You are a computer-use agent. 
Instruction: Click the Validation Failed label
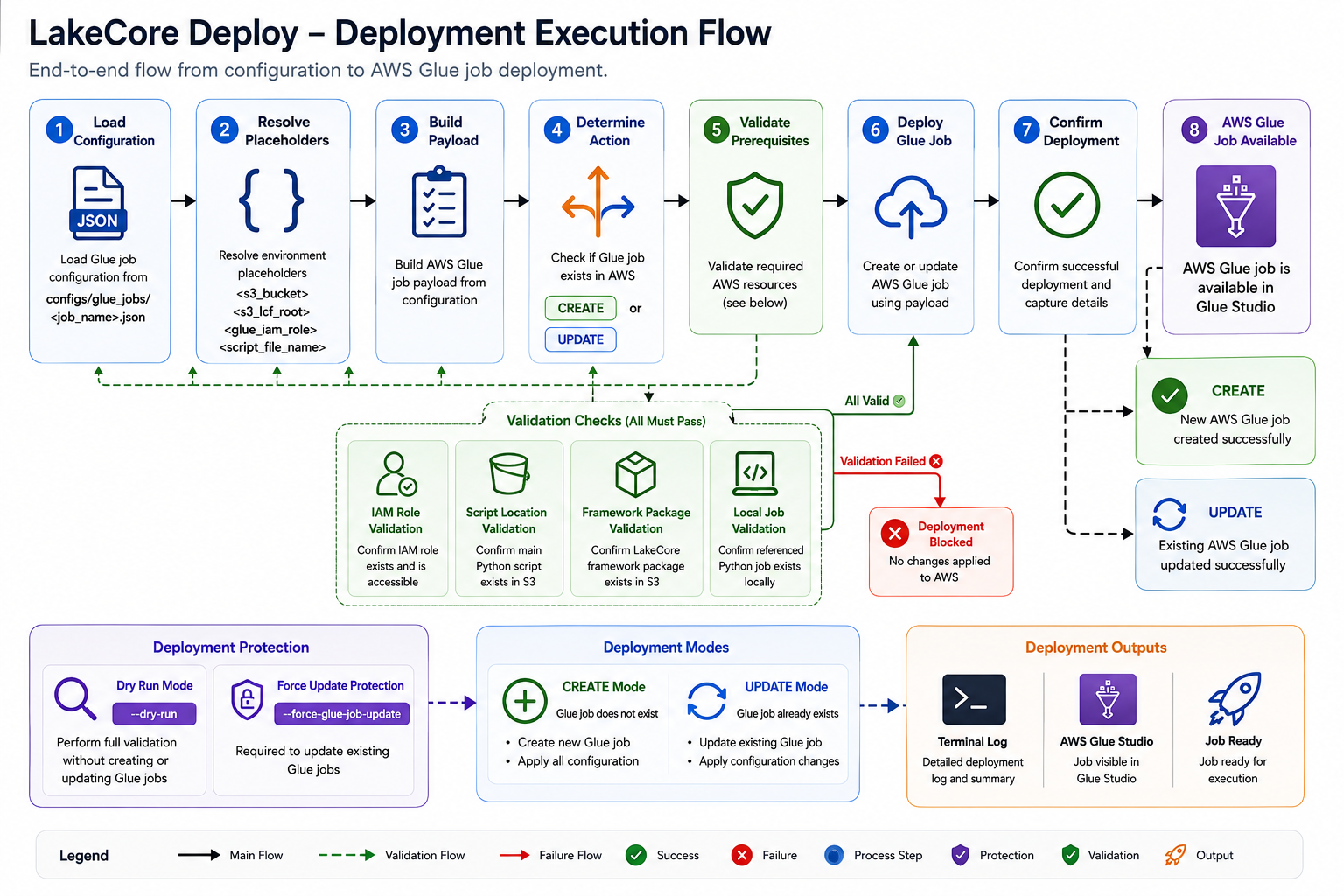(x=883, y=461)
